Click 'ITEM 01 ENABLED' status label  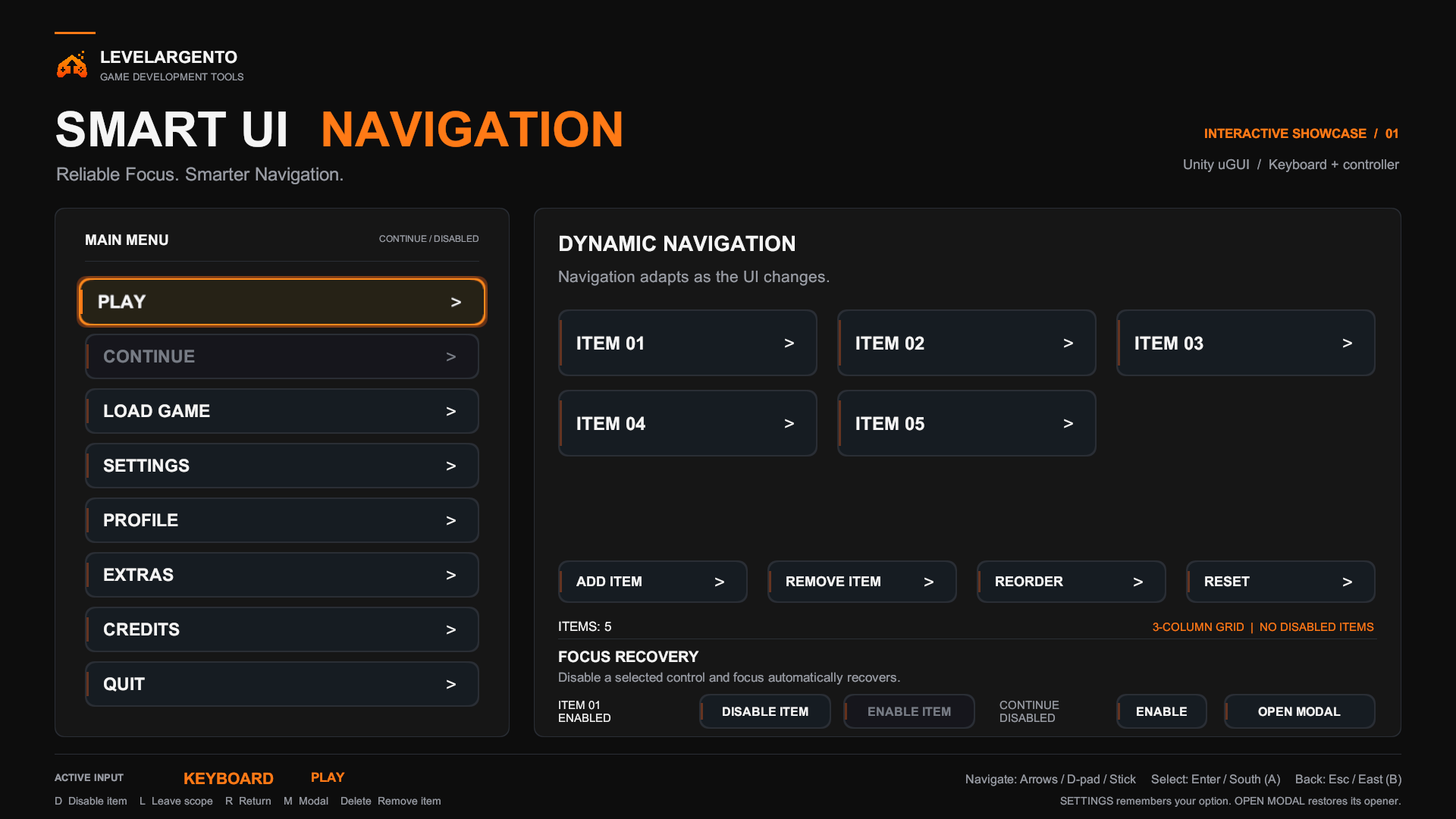[x=585, y=711]
